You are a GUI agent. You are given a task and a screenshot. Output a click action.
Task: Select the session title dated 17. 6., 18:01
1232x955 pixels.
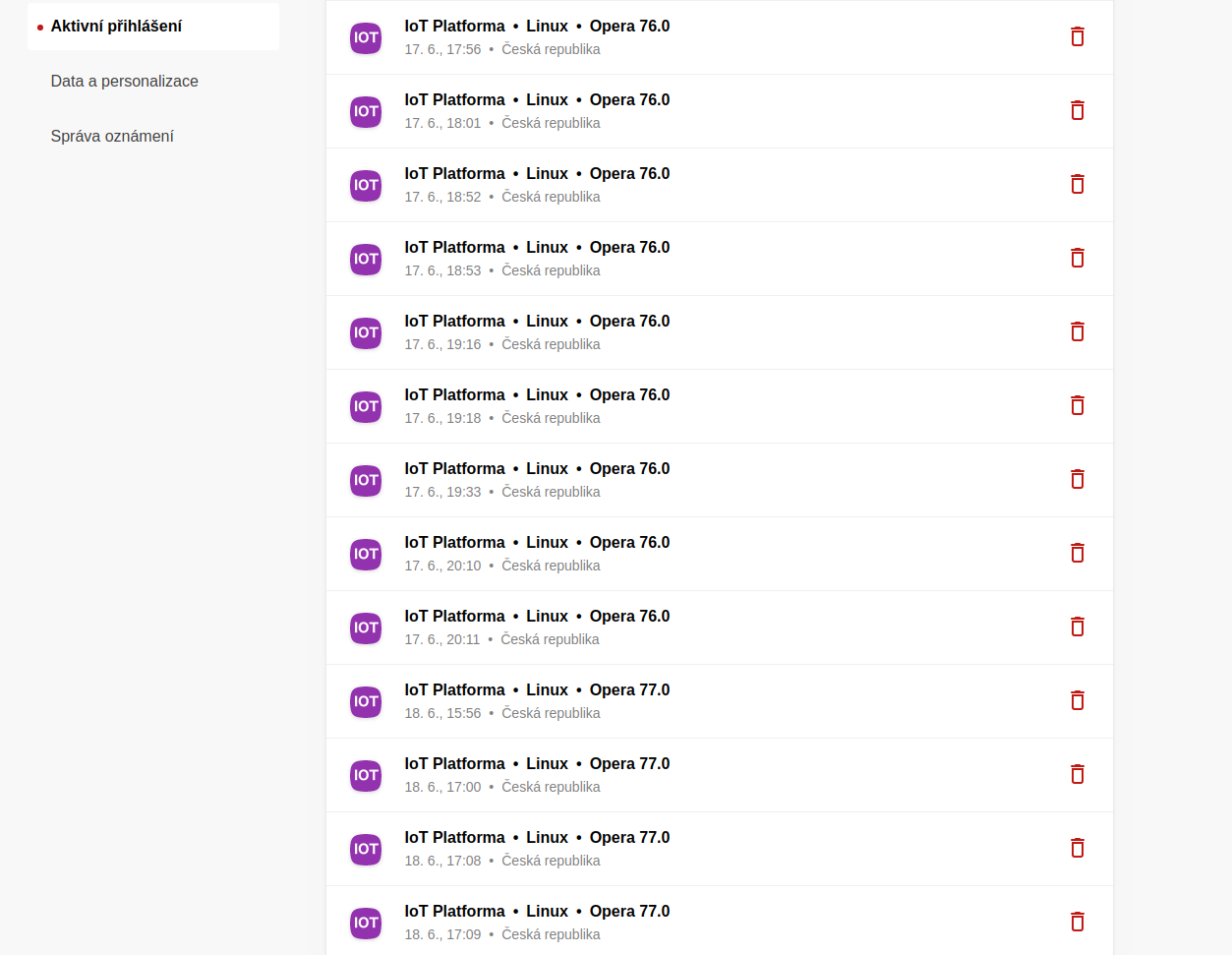tap(537, 99)
